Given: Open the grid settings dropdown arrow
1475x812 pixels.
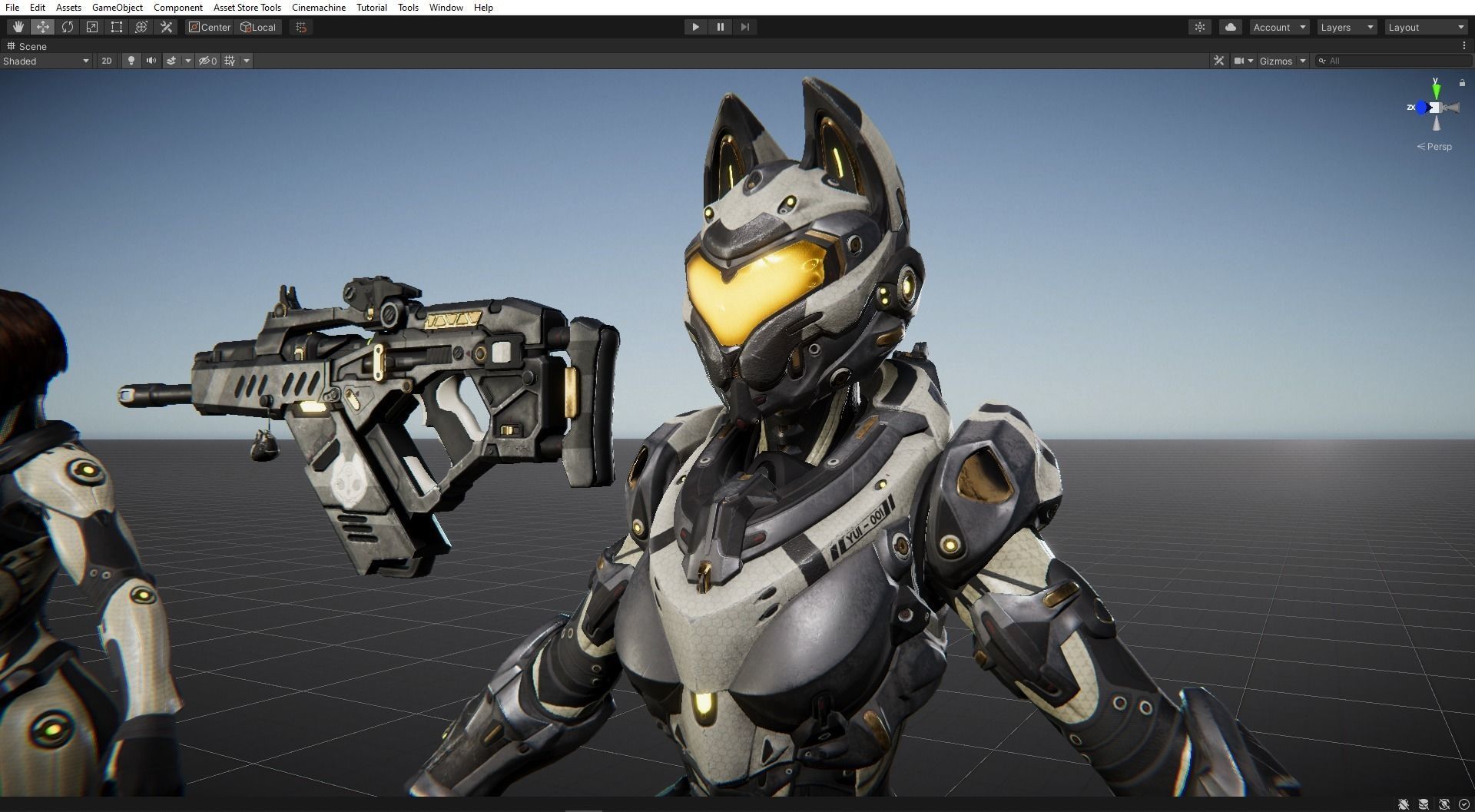Looking at the screenshot, I should pyautogui.click(x=247, y=61).
